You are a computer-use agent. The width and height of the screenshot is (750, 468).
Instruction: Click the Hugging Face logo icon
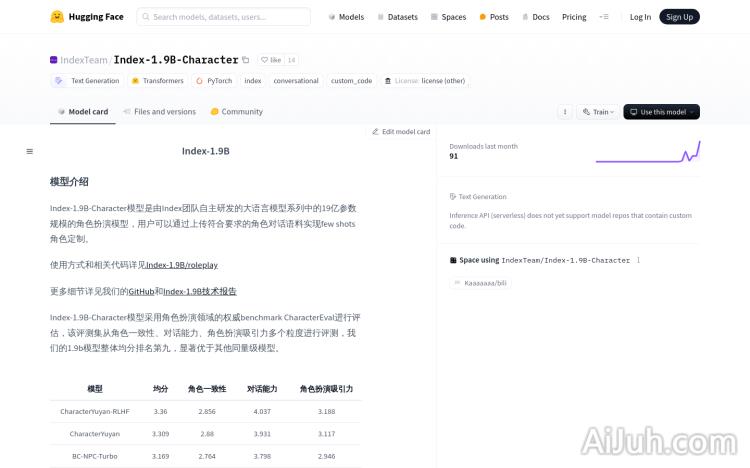coord(57,17)
